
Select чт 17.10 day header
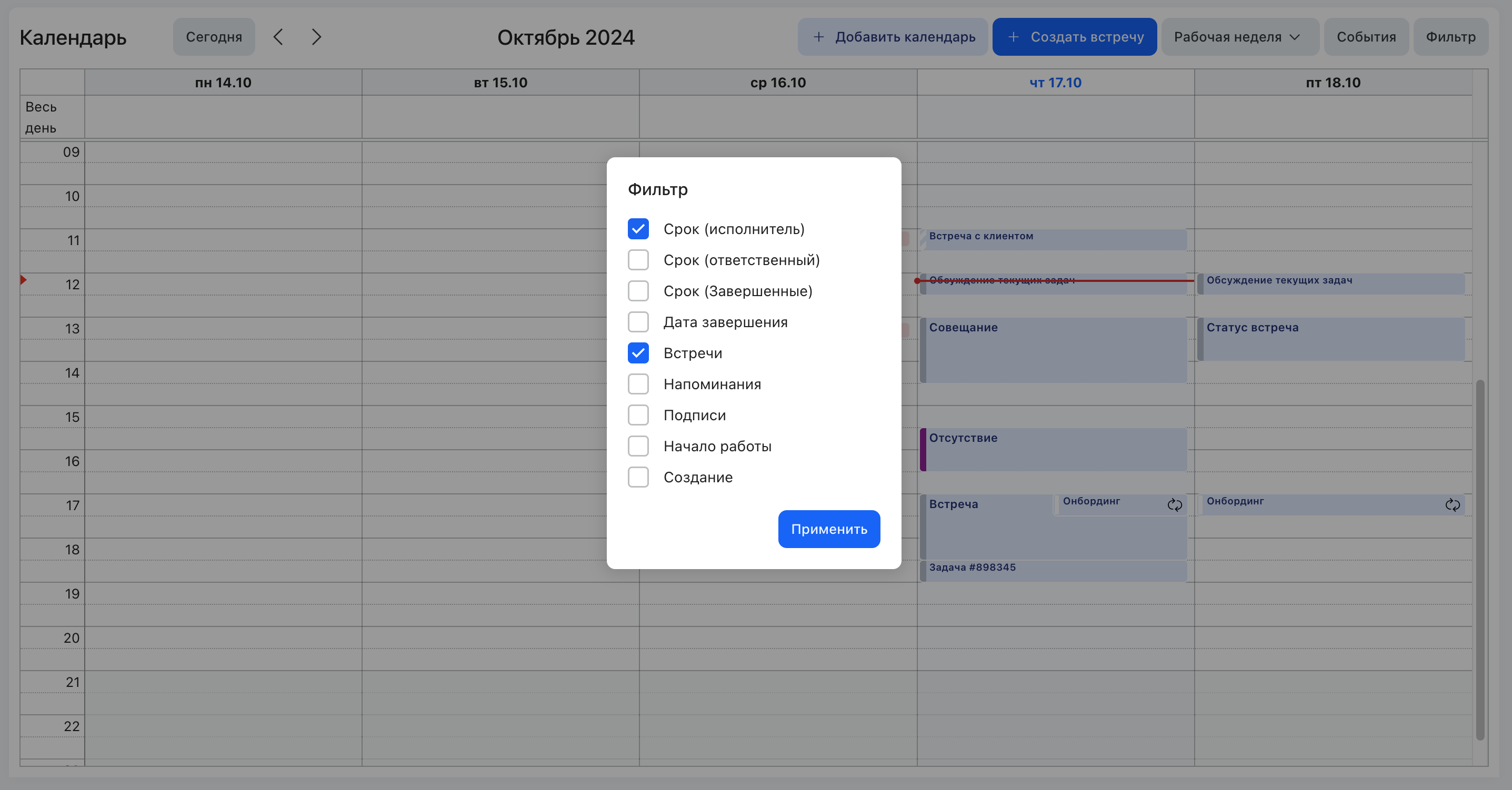1055,83
